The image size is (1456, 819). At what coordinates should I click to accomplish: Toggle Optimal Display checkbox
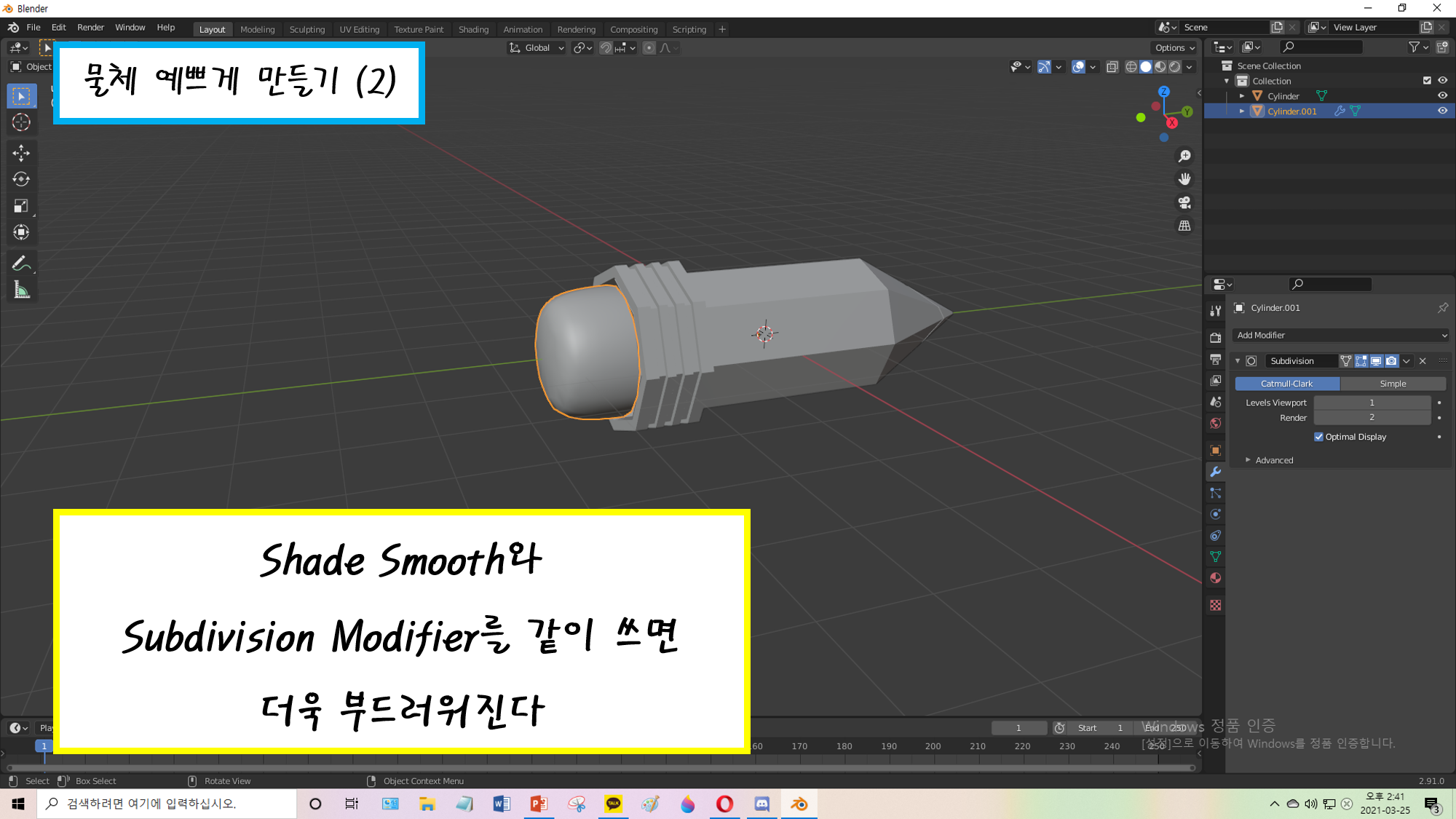(1318, 437)
